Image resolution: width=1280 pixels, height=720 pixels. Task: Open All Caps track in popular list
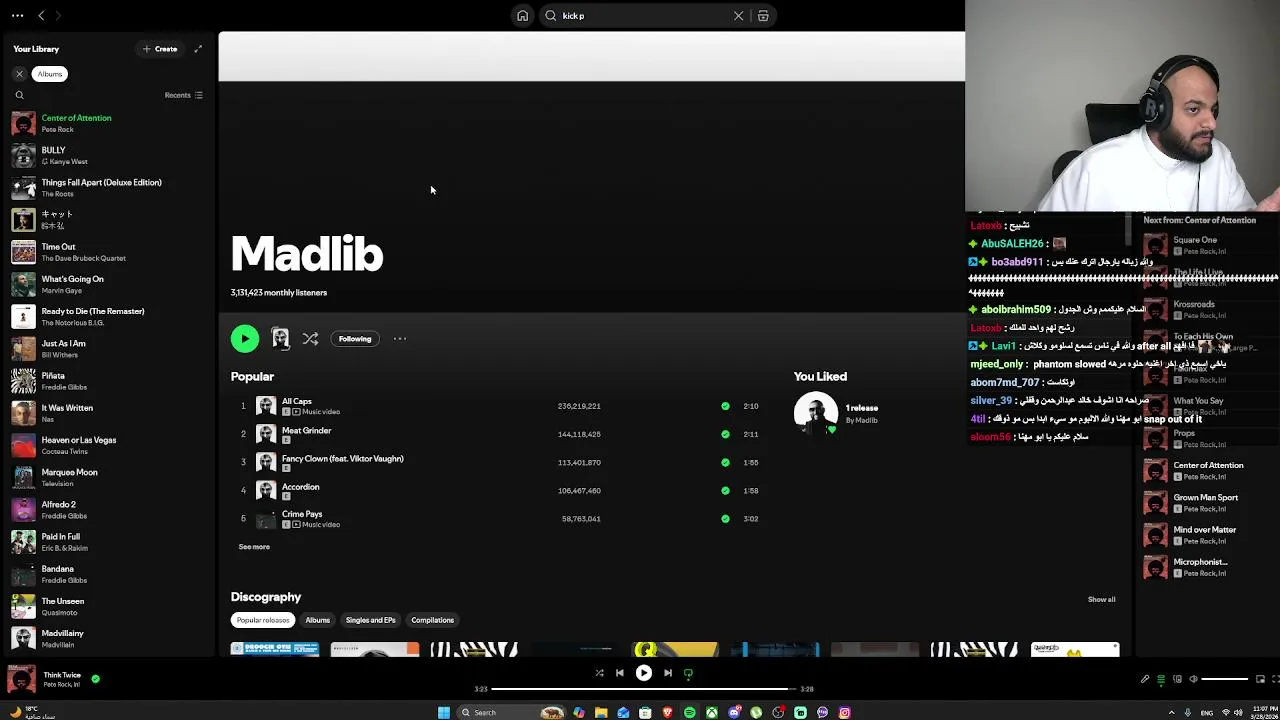point(296,401)
